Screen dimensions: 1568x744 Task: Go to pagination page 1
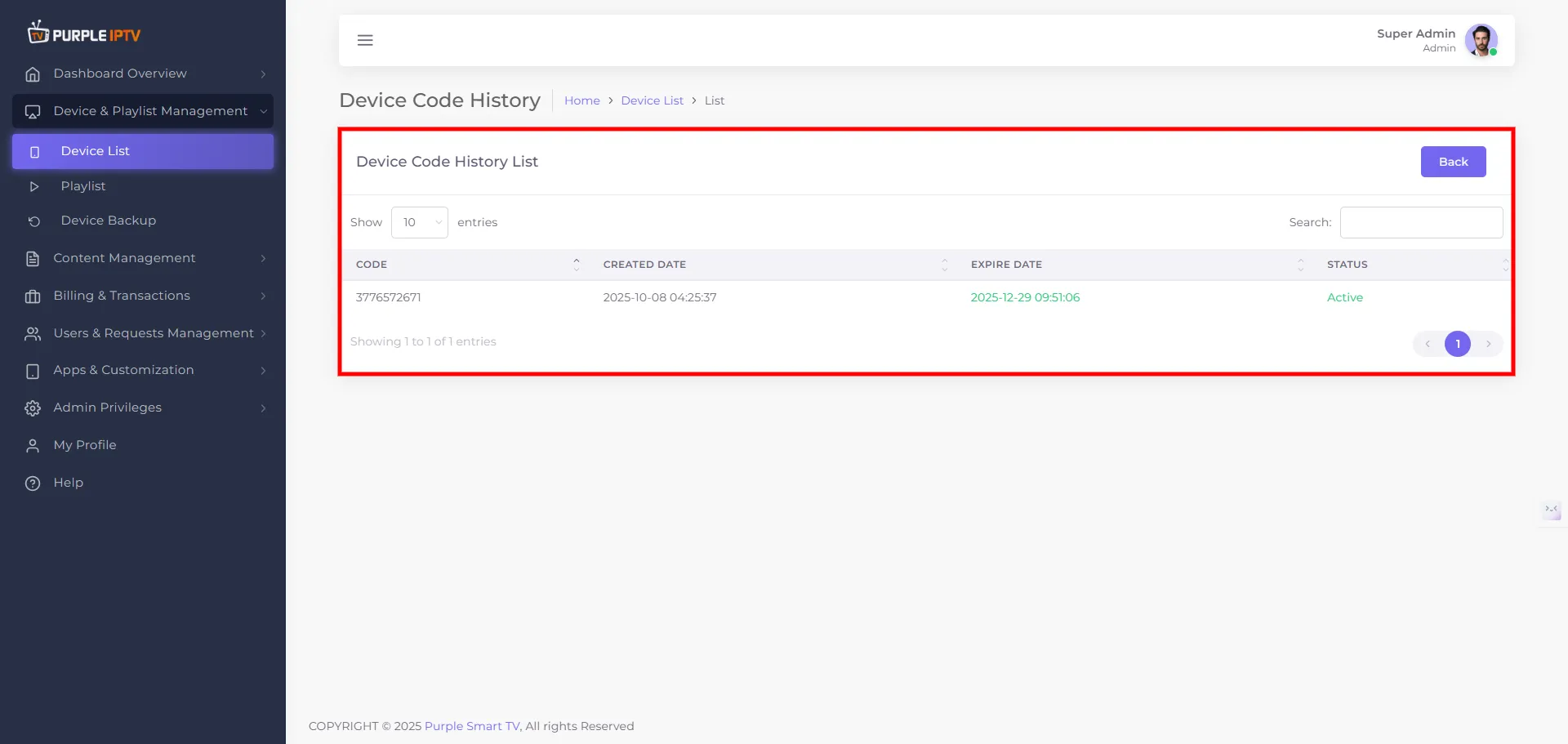coord(1458,344)
